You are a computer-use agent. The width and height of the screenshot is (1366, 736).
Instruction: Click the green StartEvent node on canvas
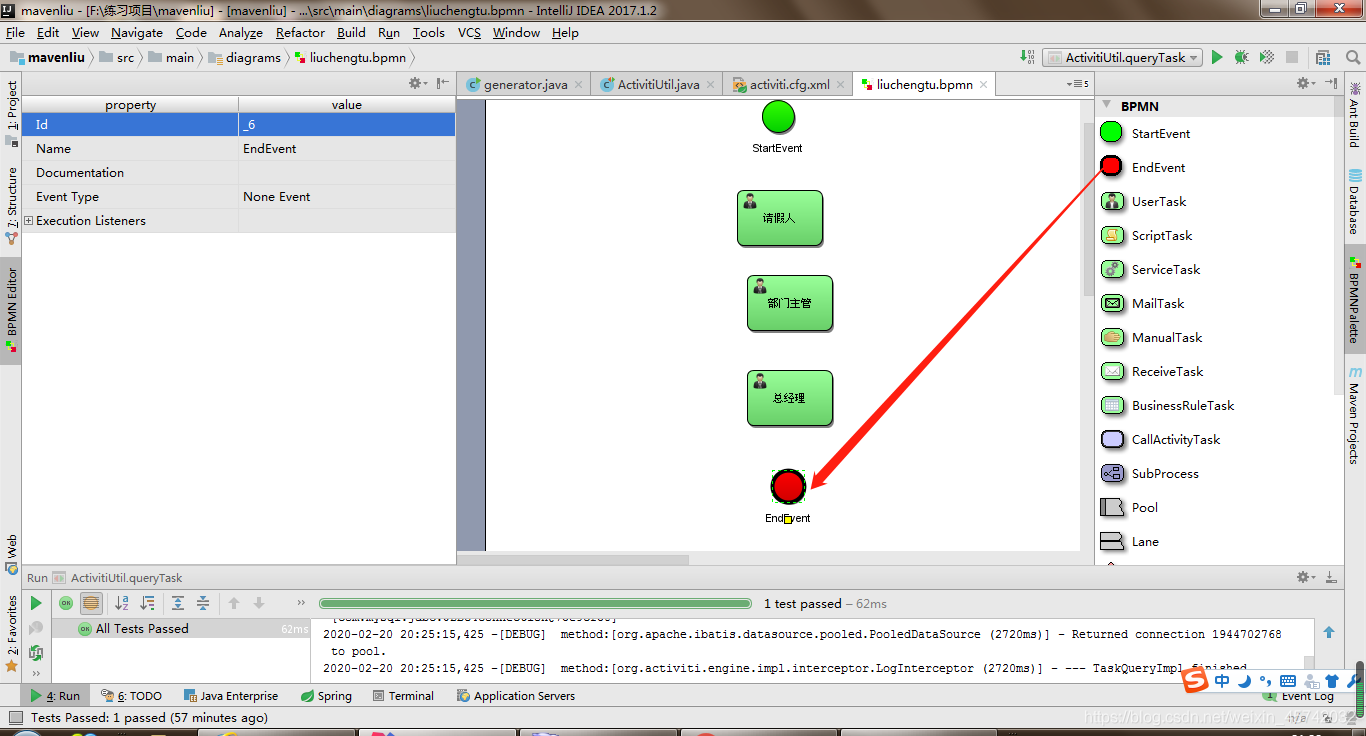[778, 117]
